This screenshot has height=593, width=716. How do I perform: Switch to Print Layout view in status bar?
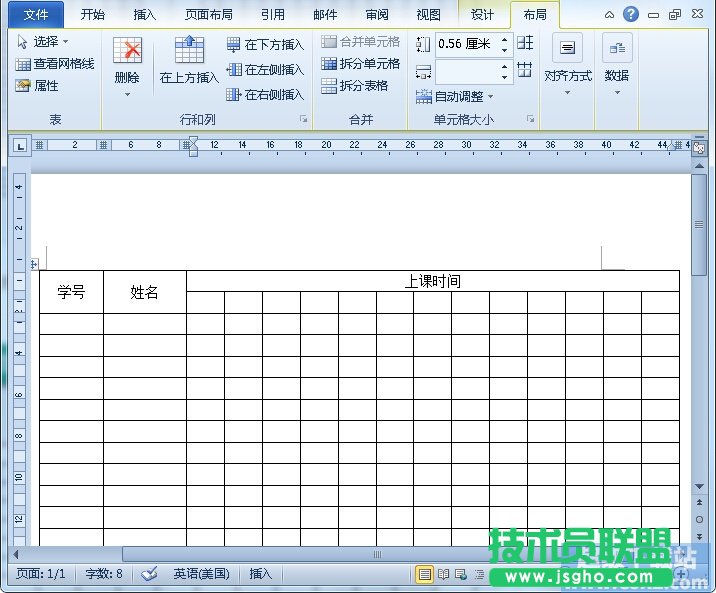[x=425, y=574]
